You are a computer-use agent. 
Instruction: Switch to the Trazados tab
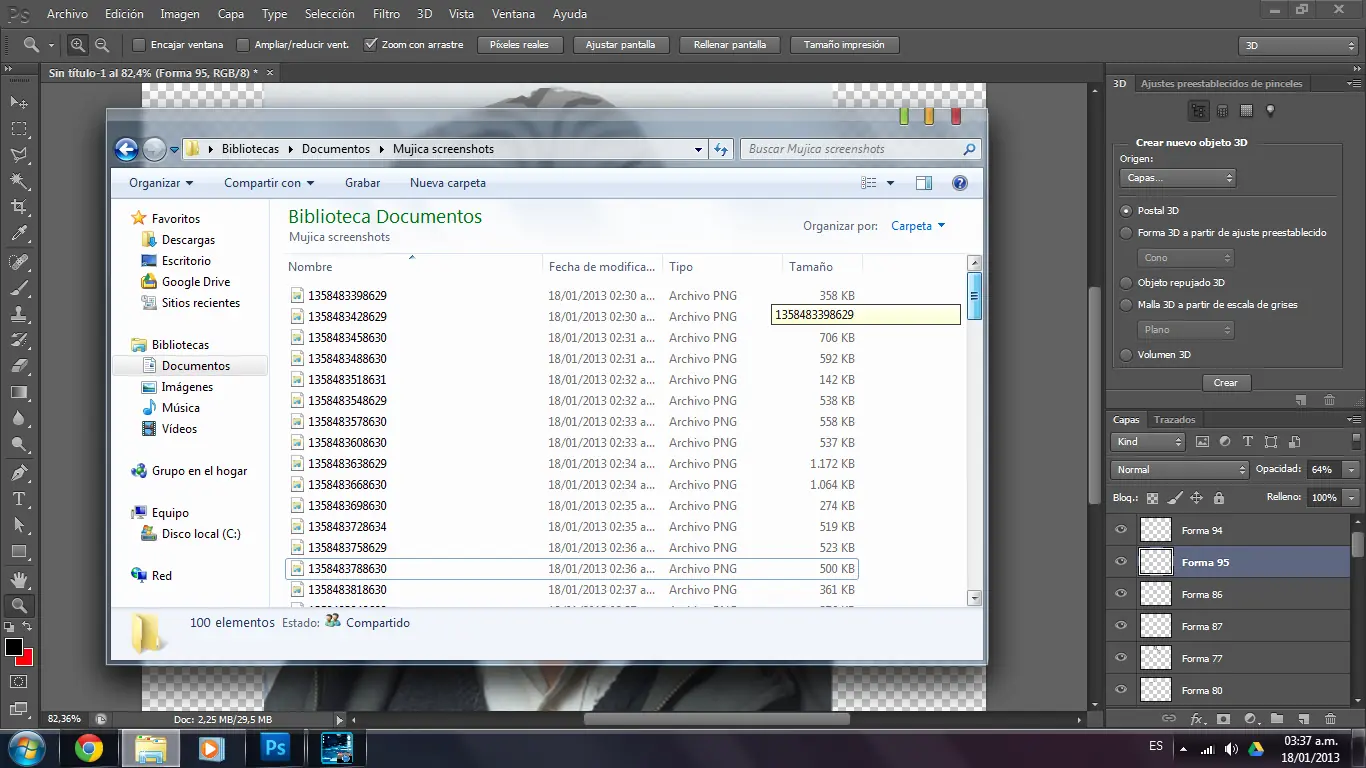pyautogui.click(x=1174, y=420)
